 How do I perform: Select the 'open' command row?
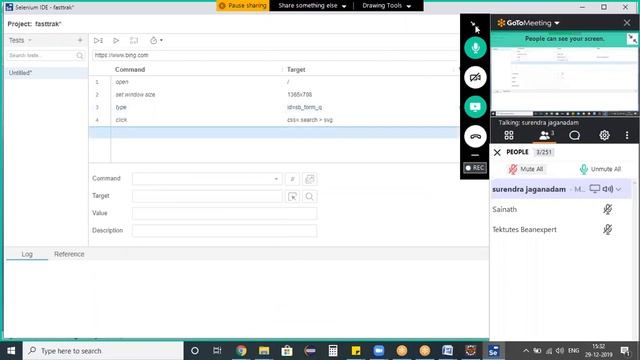274,82
